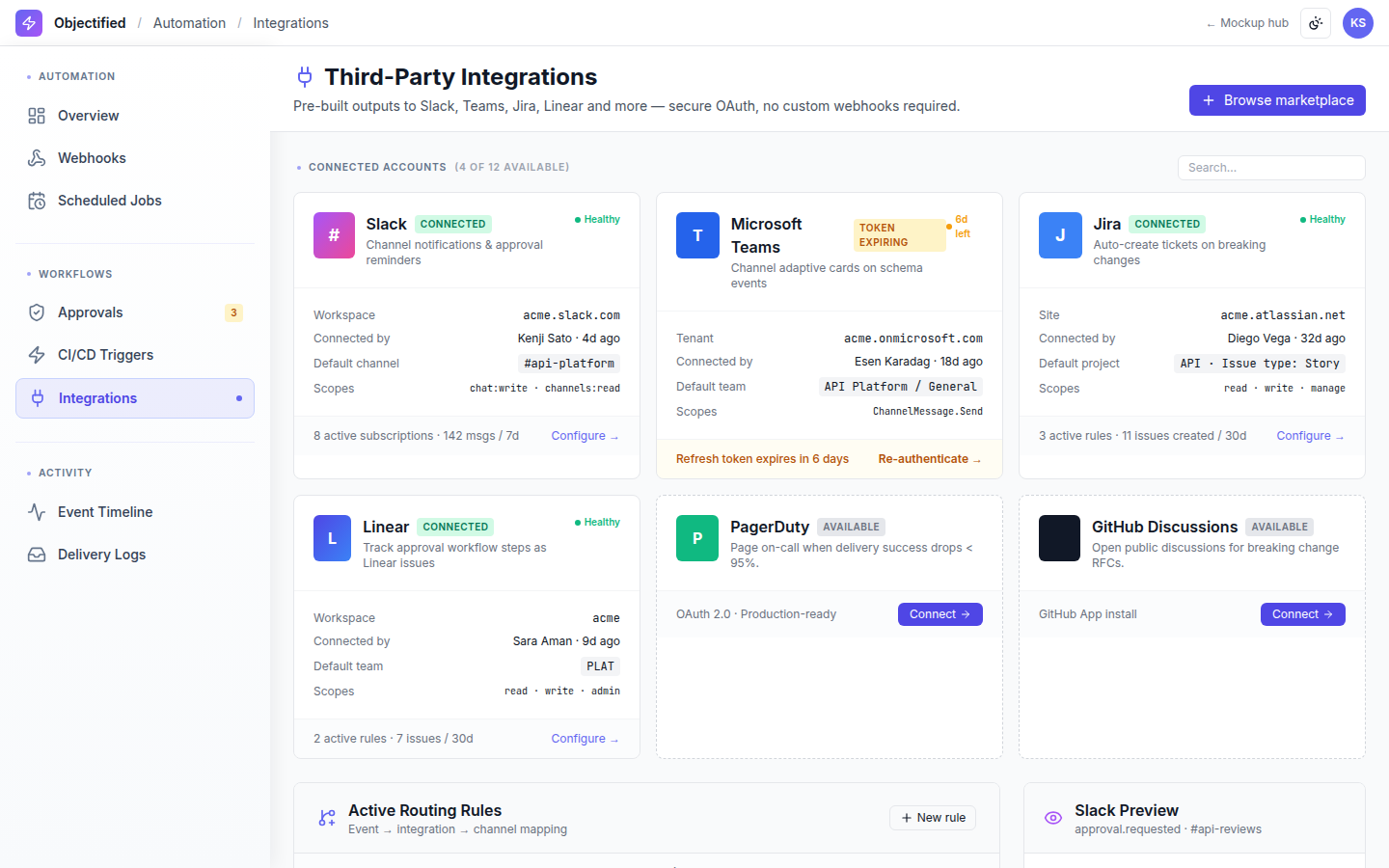Click Refresh token expires in 6 days
Viewport: 1389px width, 868px height.
(762, 459)
